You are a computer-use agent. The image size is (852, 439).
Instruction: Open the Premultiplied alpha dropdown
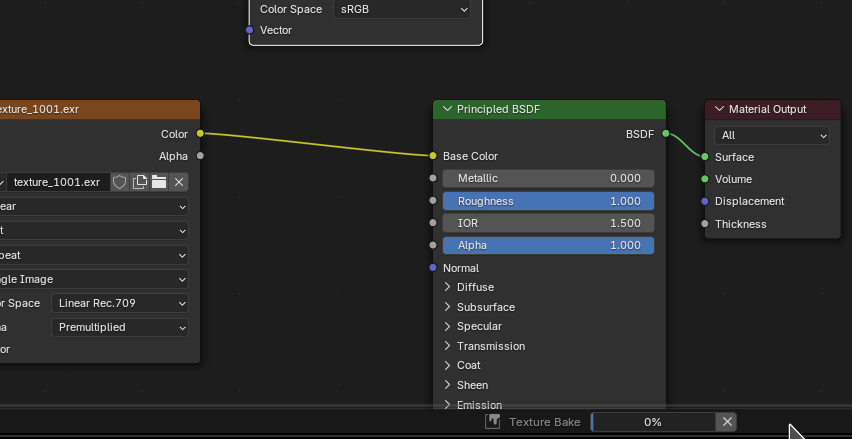pos(120,327)
